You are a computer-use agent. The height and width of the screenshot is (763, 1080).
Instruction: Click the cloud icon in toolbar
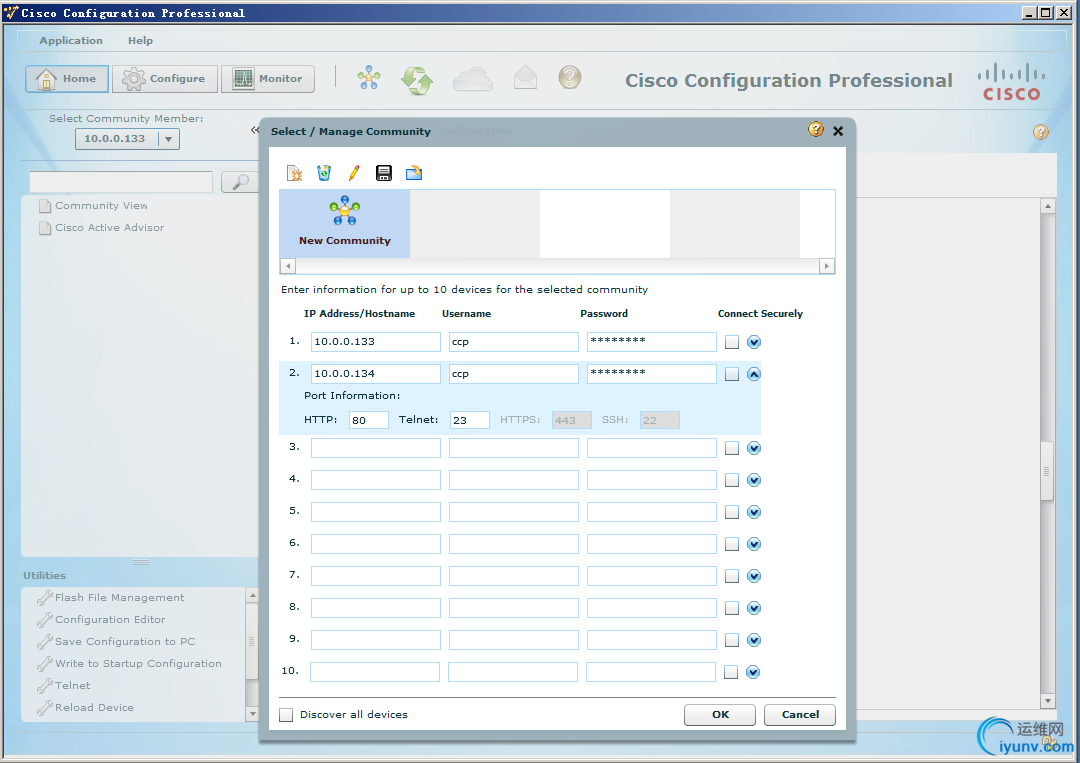[x=472, y=79]
